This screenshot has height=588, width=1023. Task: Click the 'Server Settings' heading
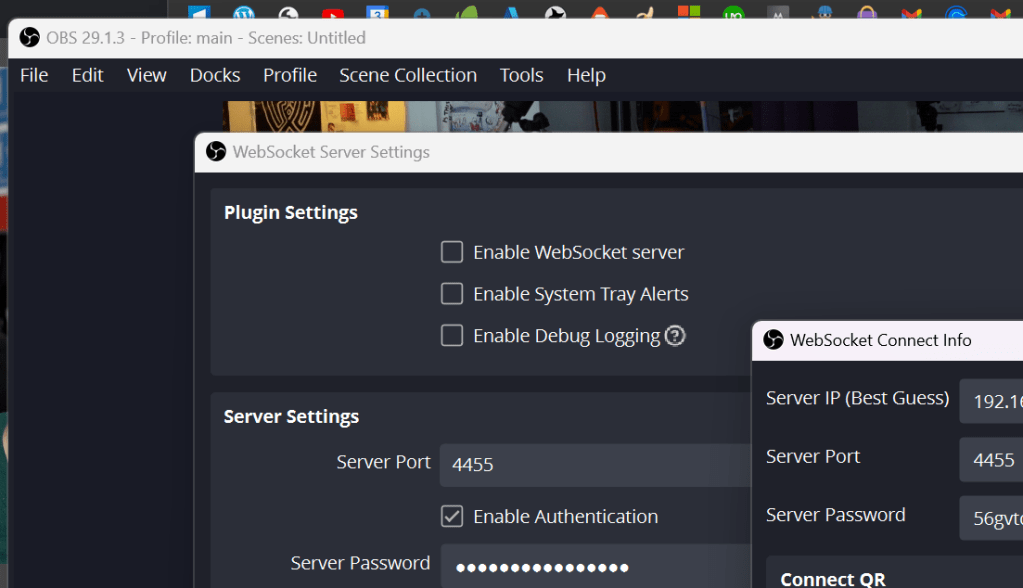291,416
